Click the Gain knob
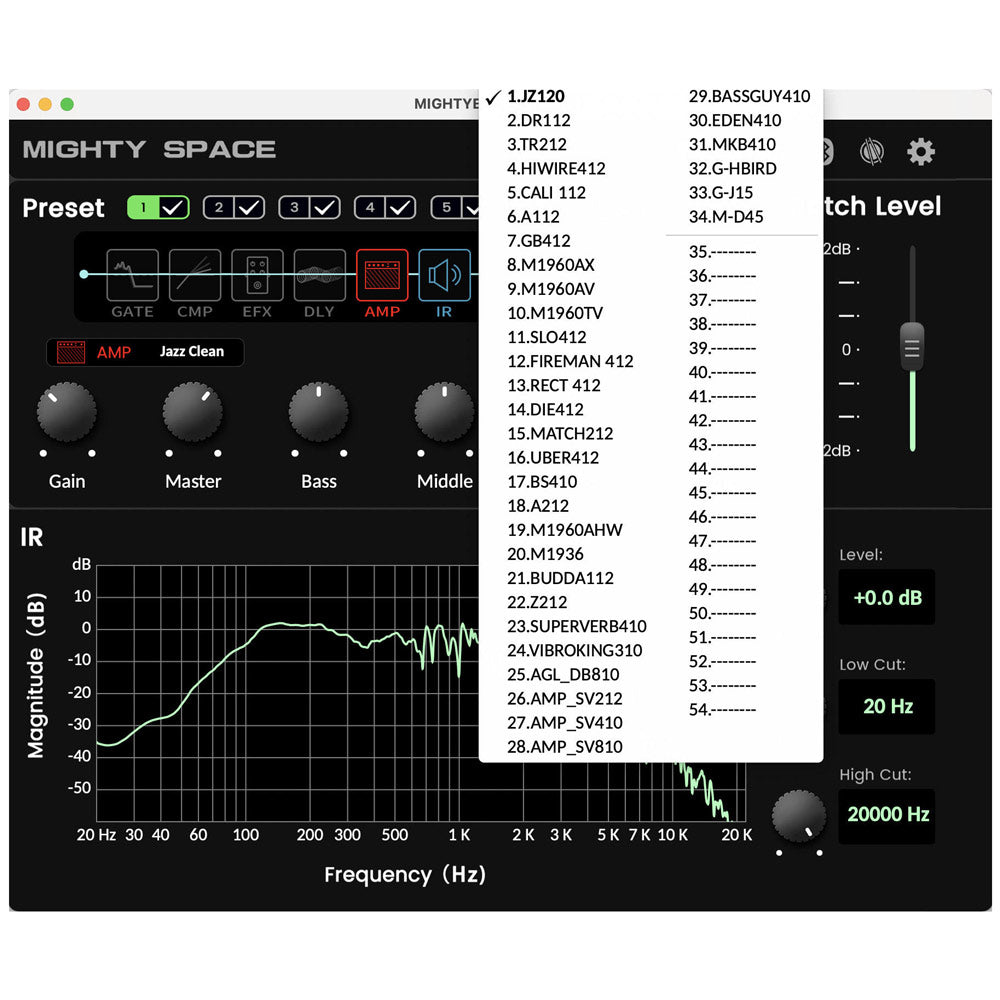Image resolution: width=1000 pixels, height=1000 pixels. pyautogui.click(x=67, y=413)
